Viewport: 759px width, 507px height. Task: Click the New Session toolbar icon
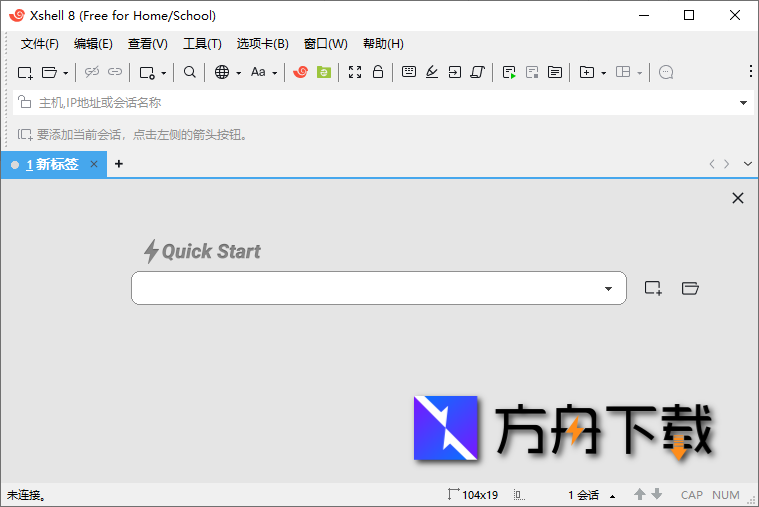[x=25, y=73]
